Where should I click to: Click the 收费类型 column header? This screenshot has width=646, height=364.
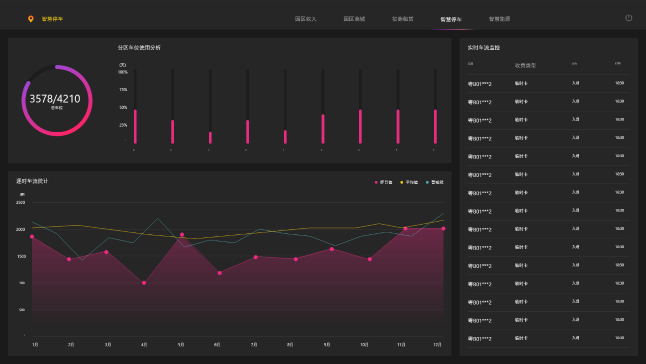(525, 65)
